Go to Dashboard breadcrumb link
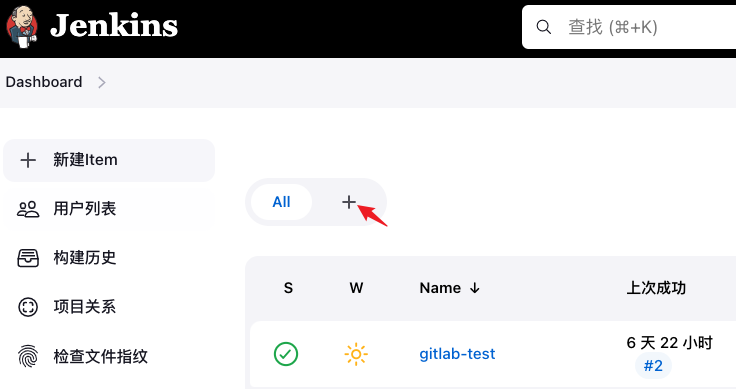The width and height of the screenshot is (736, 389). 44,82
